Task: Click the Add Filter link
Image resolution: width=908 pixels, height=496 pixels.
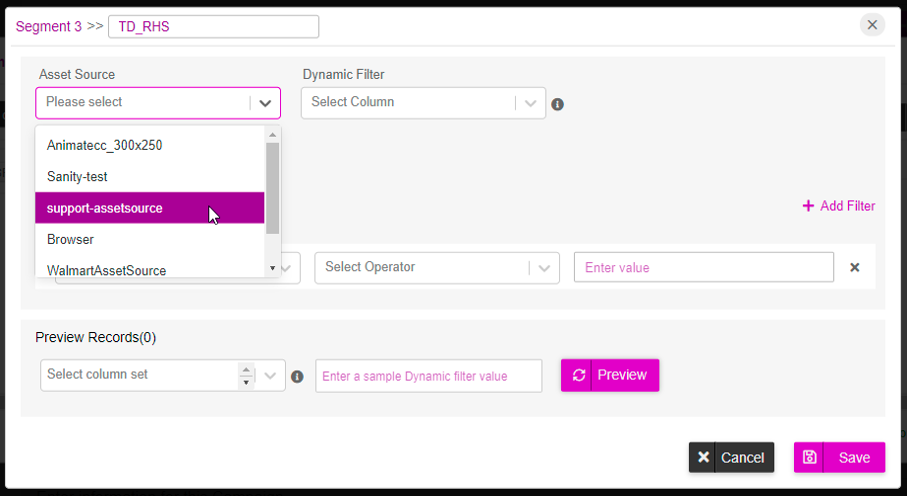Action: click(x=839, y=206)
